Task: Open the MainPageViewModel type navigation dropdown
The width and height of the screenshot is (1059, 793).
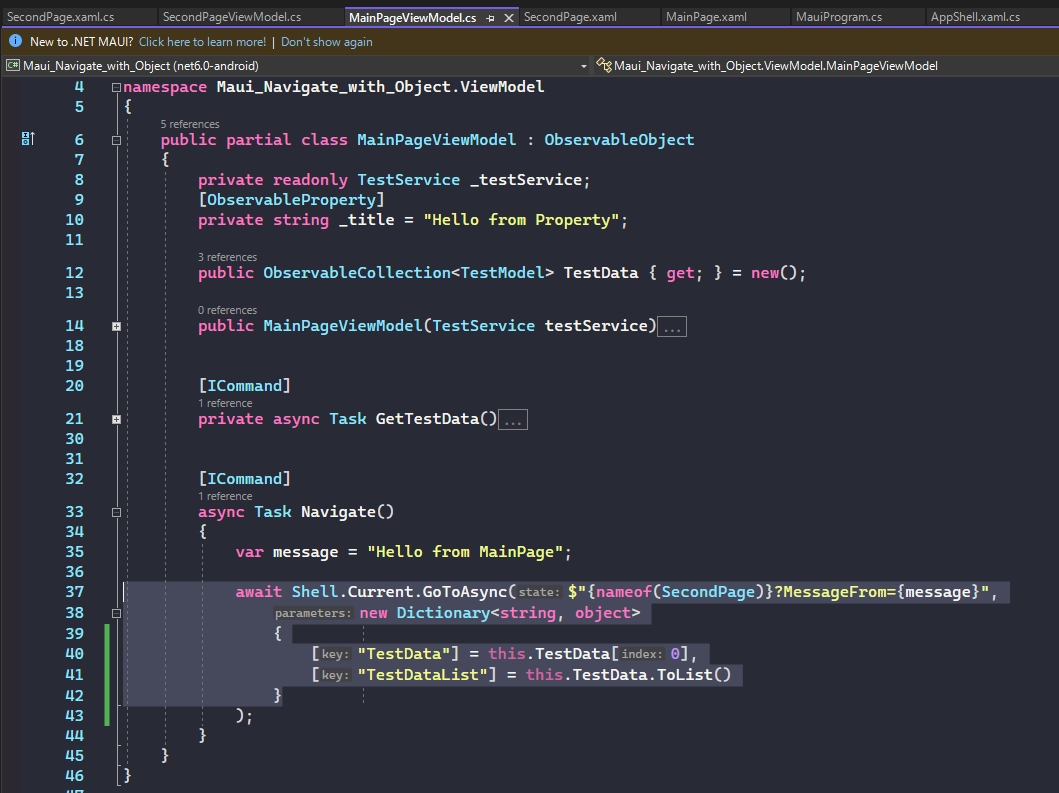Action: (825, 66)
